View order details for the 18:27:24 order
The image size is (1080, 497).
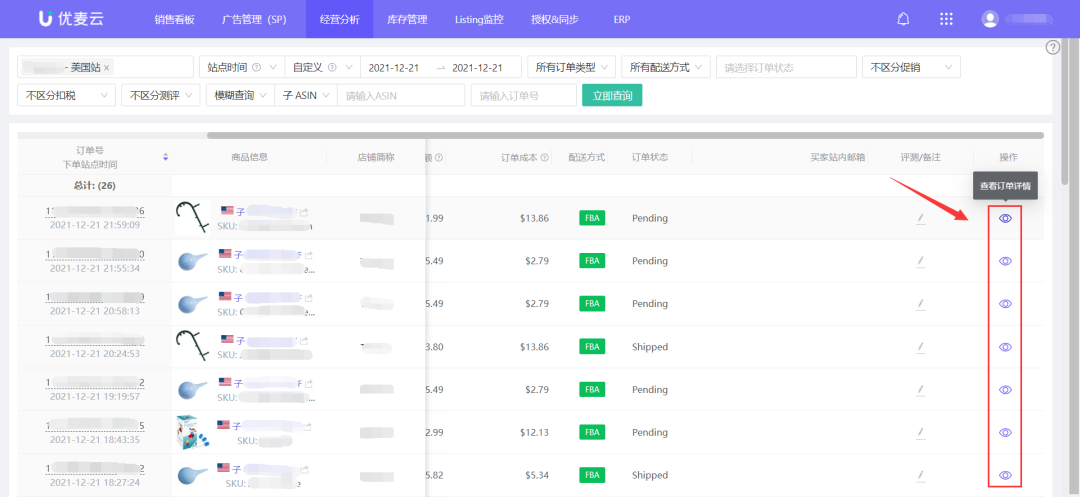[x=1005, y=475]
